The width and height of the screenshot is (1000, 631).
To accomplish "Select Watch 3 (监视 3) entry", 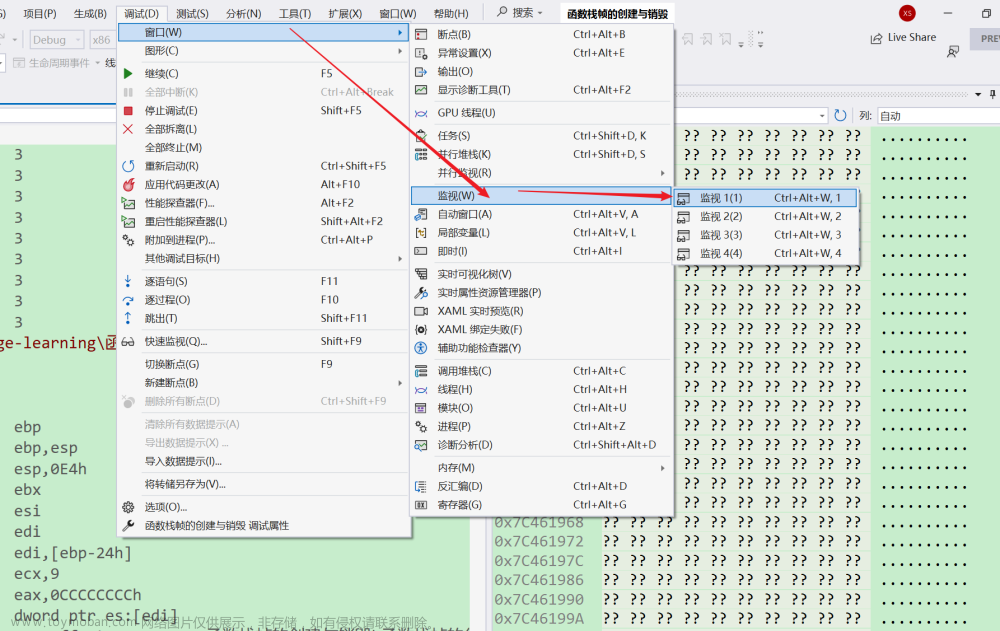I will point(765,235).
